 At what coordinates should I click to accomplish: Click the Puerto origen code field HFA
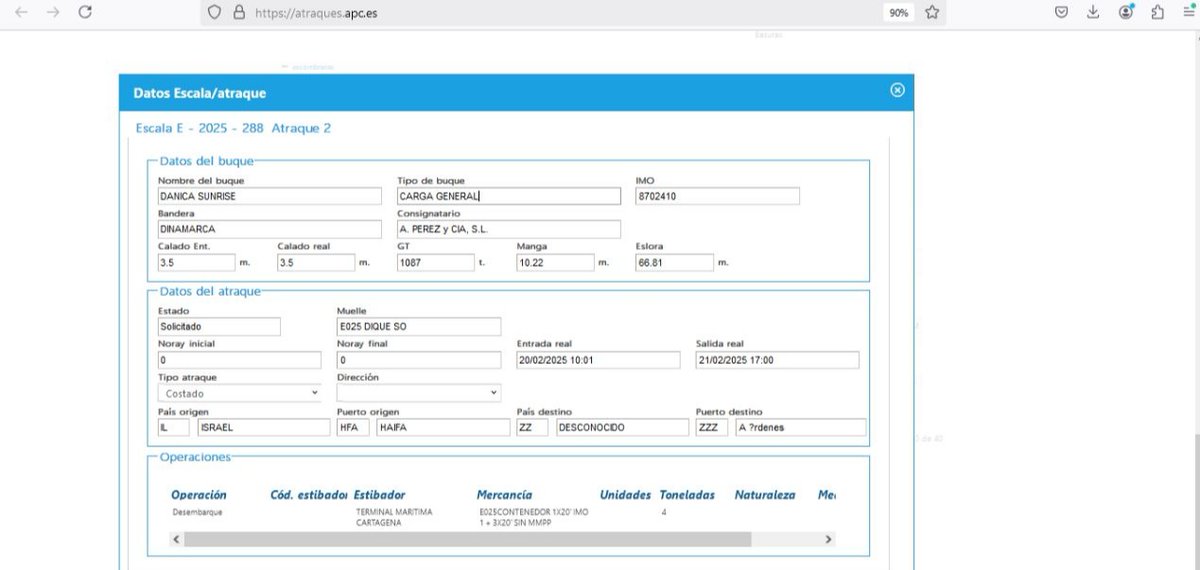pyautogui.click(x=353, y=427)
